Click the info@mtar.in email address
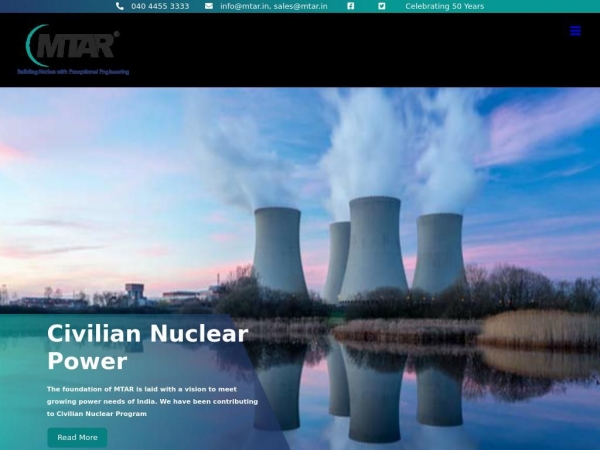 (244, 6)
